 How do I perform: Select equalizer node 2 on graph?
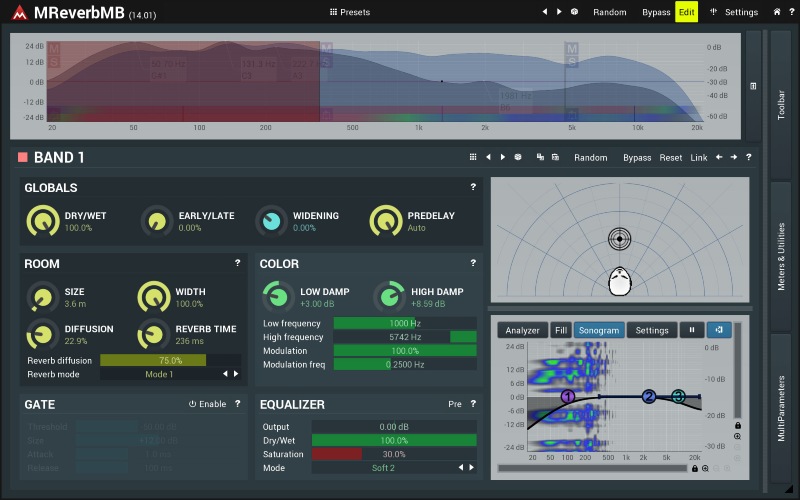[x=648, y=396]
